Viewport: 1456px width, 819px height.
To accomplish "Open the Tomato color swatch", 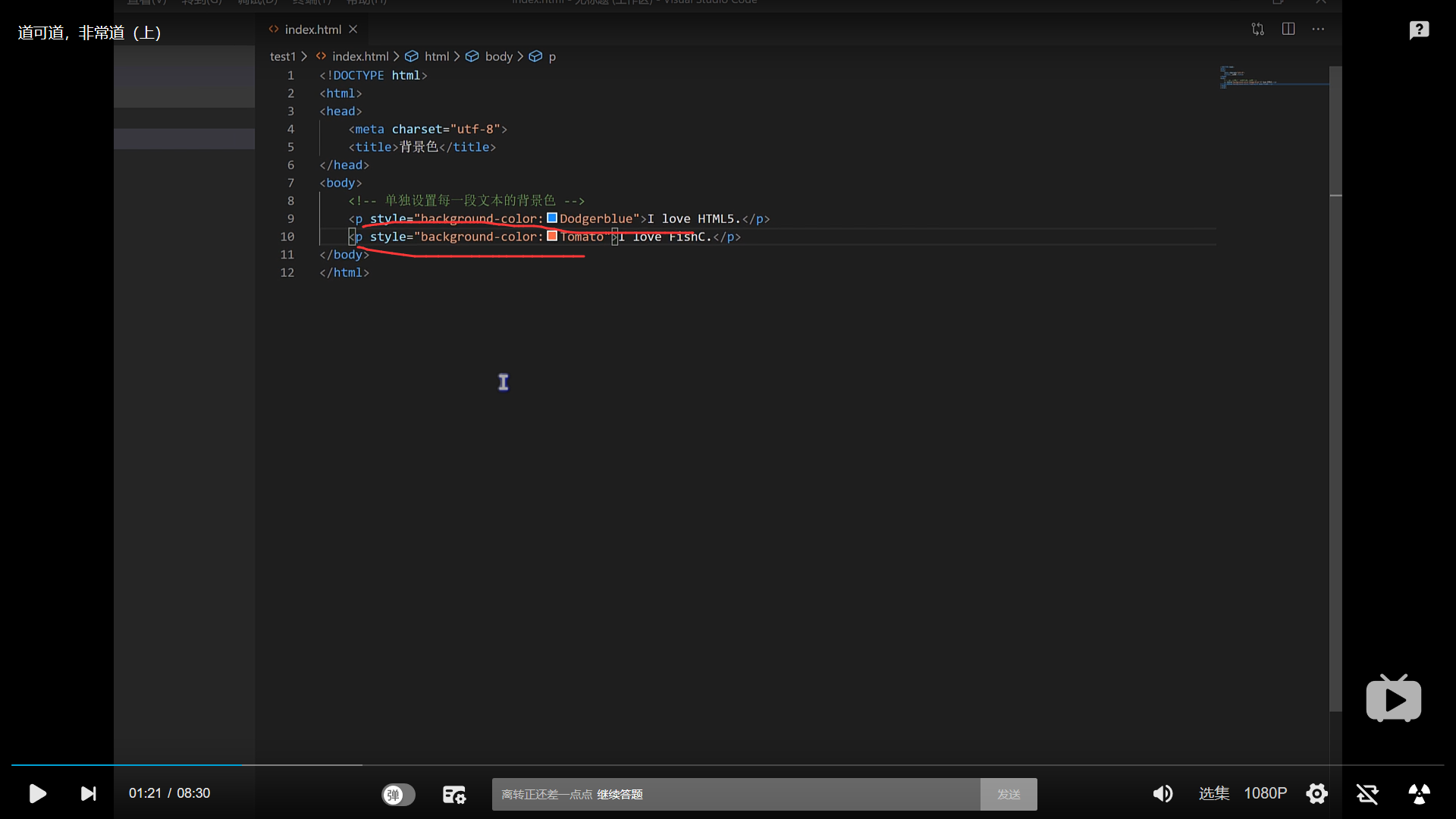I will coord(552,237).
